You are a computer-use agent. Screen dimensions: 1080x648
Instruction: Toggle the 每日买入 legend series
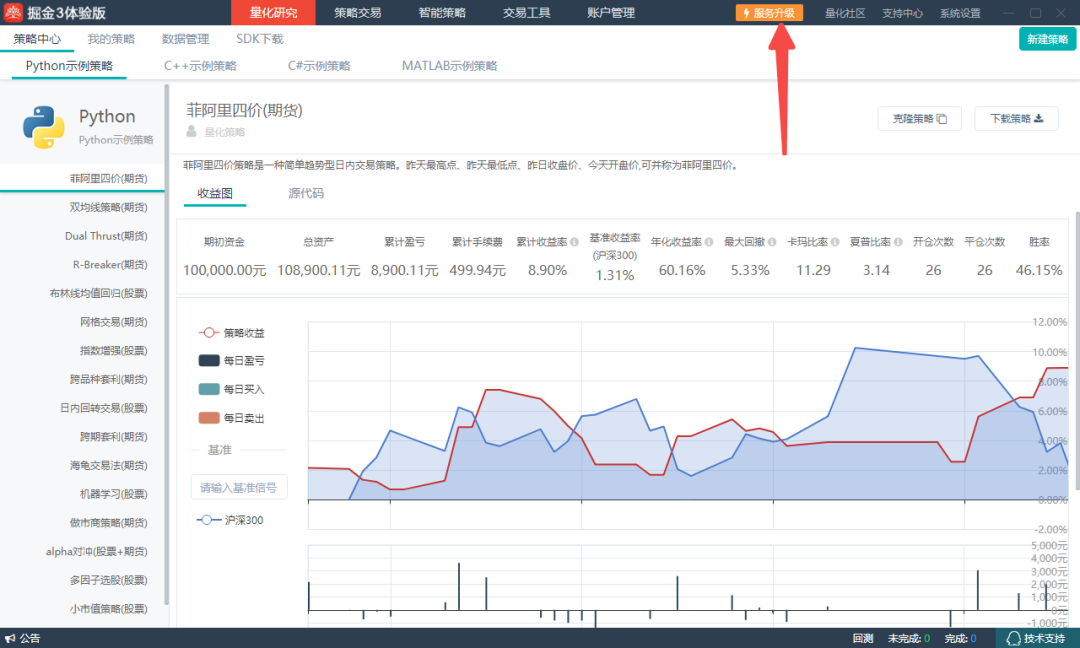231,389
